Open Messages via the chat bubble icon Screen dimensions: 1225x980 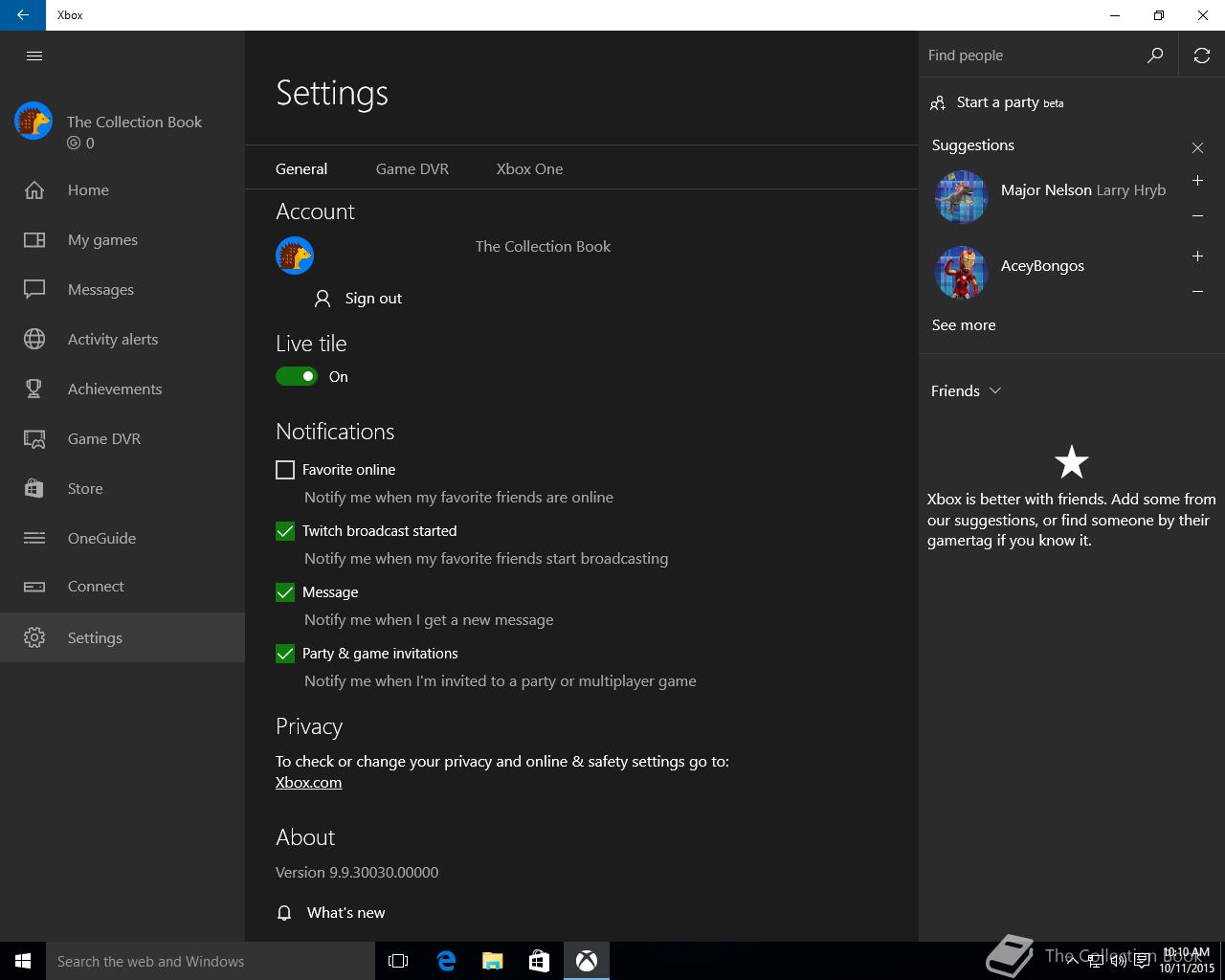point(34,289)
